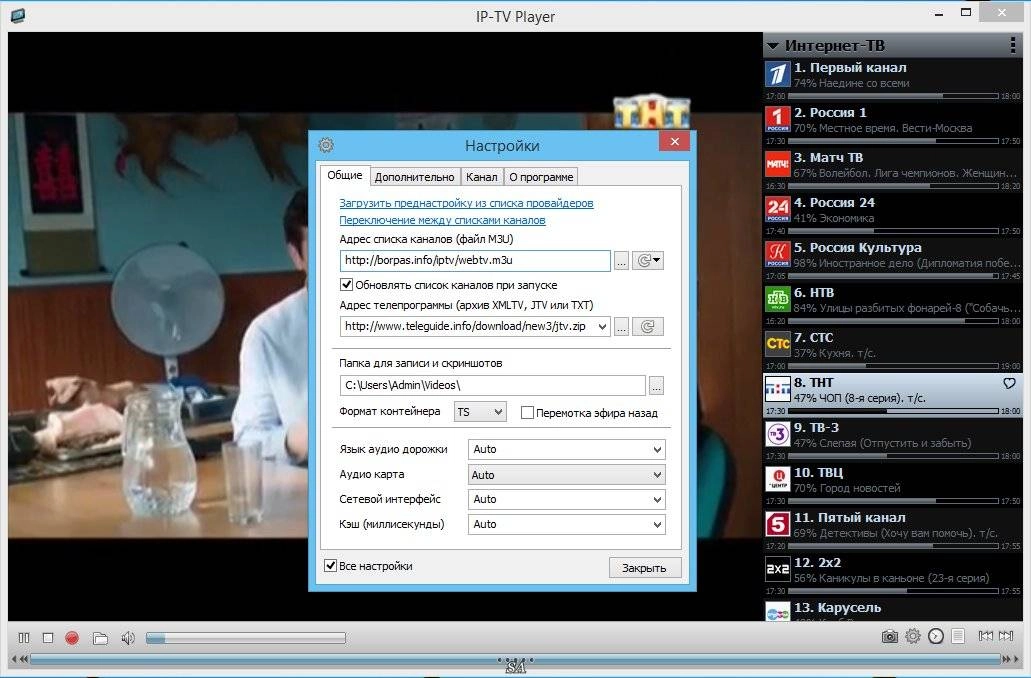This screenshot has height=678, width=1031.
Task: Toggle the channel list panel icon
Action: coord(958,636)
